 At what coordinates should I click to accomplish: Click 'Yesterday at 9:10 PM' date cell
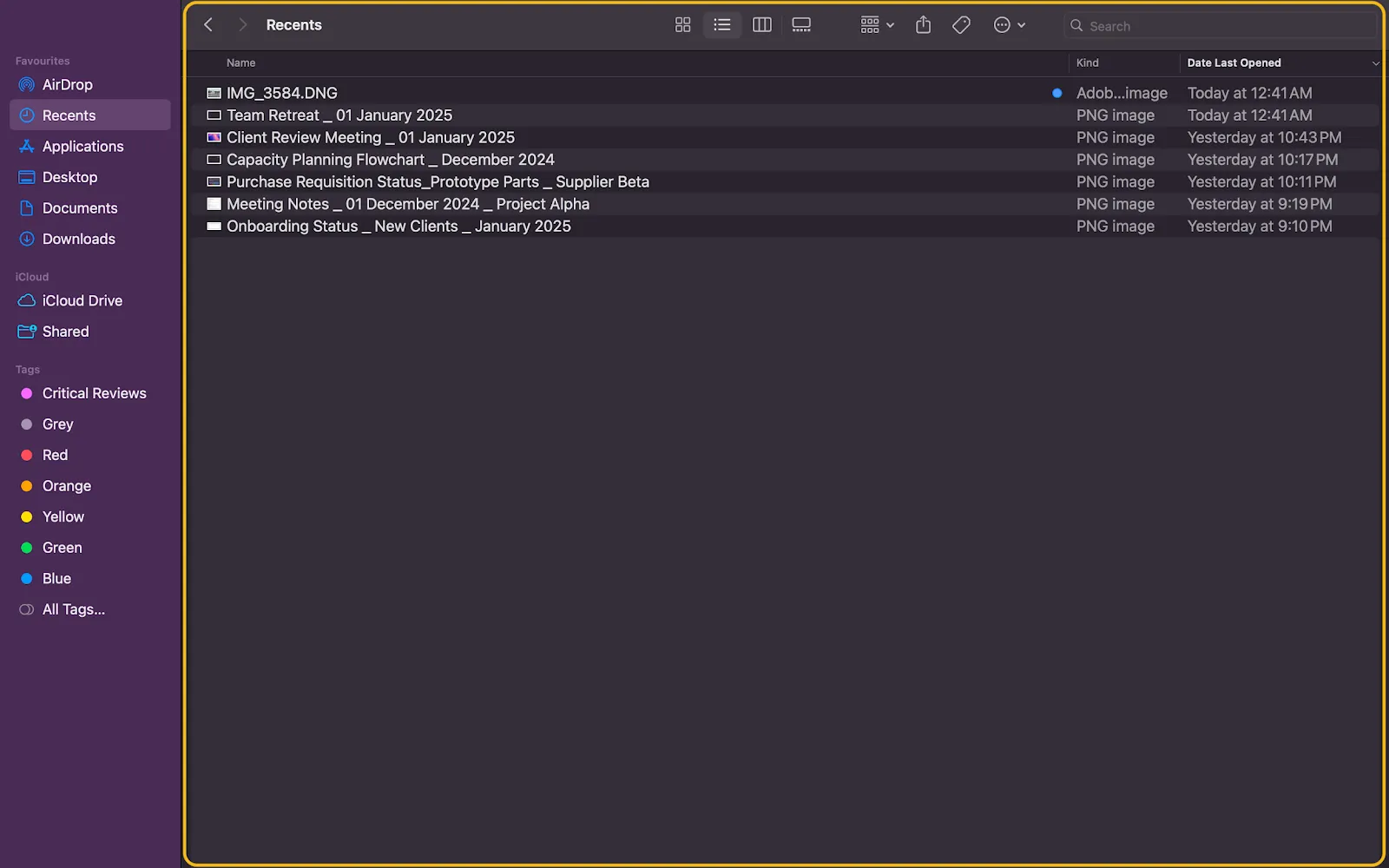pyautogui.click(x=1260, y=227)
